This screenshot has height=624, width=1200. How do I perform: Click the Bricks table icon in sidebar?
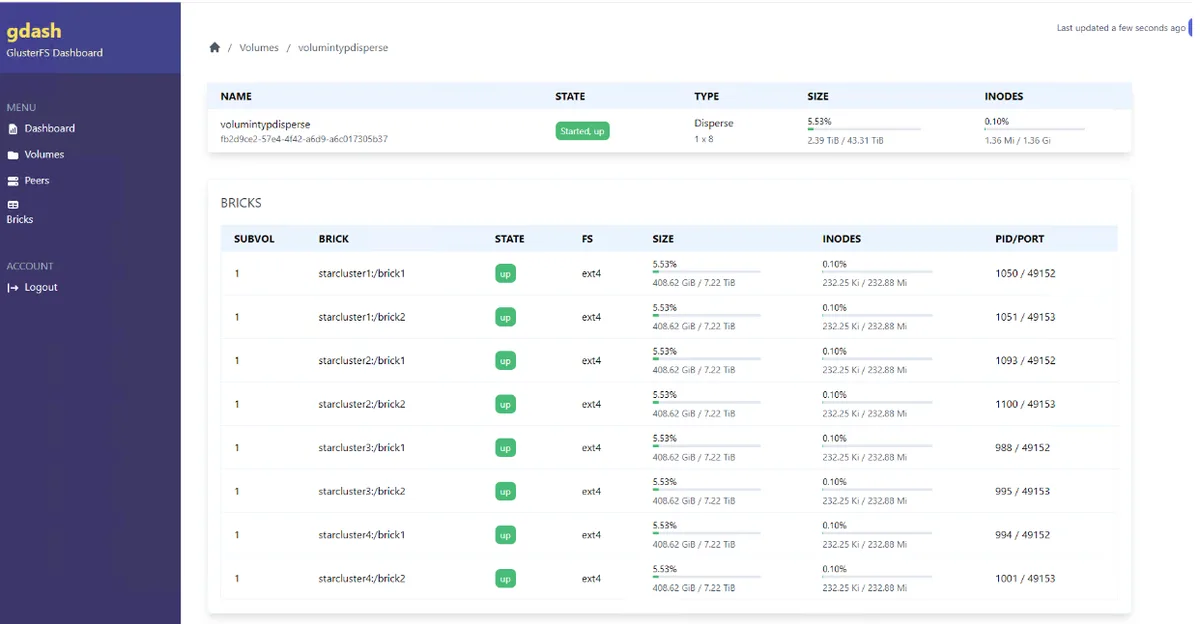click(13, 205)
